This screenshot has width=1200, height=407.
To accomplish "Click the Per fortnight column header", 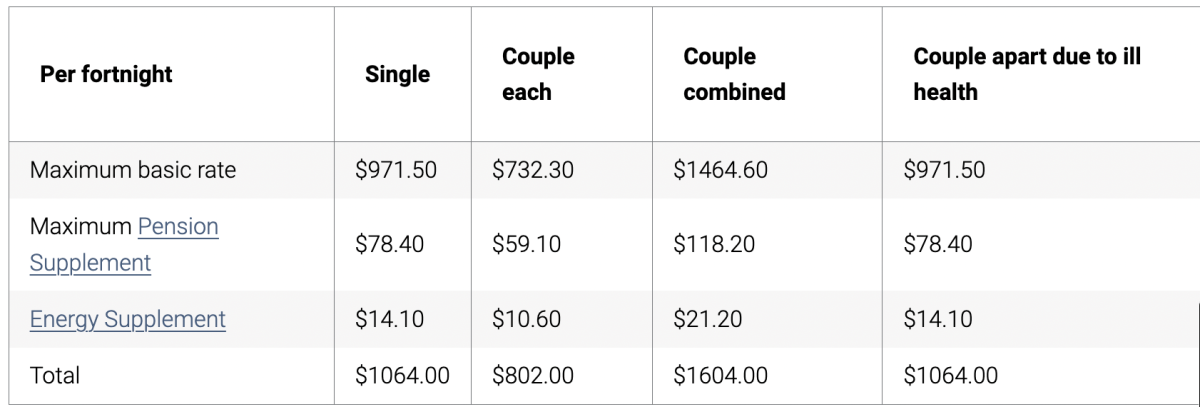I will (106, 75).
